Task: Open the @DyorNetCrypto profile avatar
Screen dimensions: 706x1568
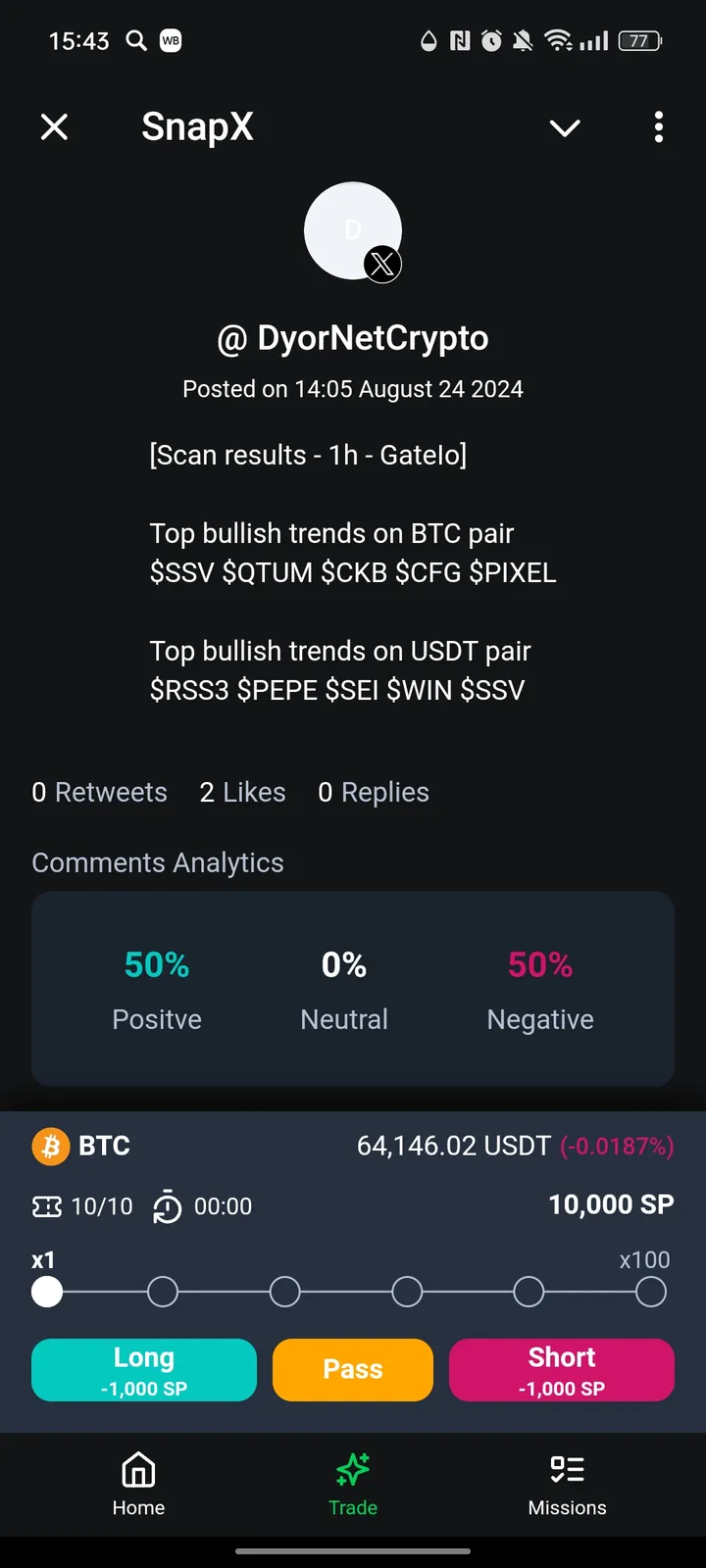Action: (x=352, y=230)
